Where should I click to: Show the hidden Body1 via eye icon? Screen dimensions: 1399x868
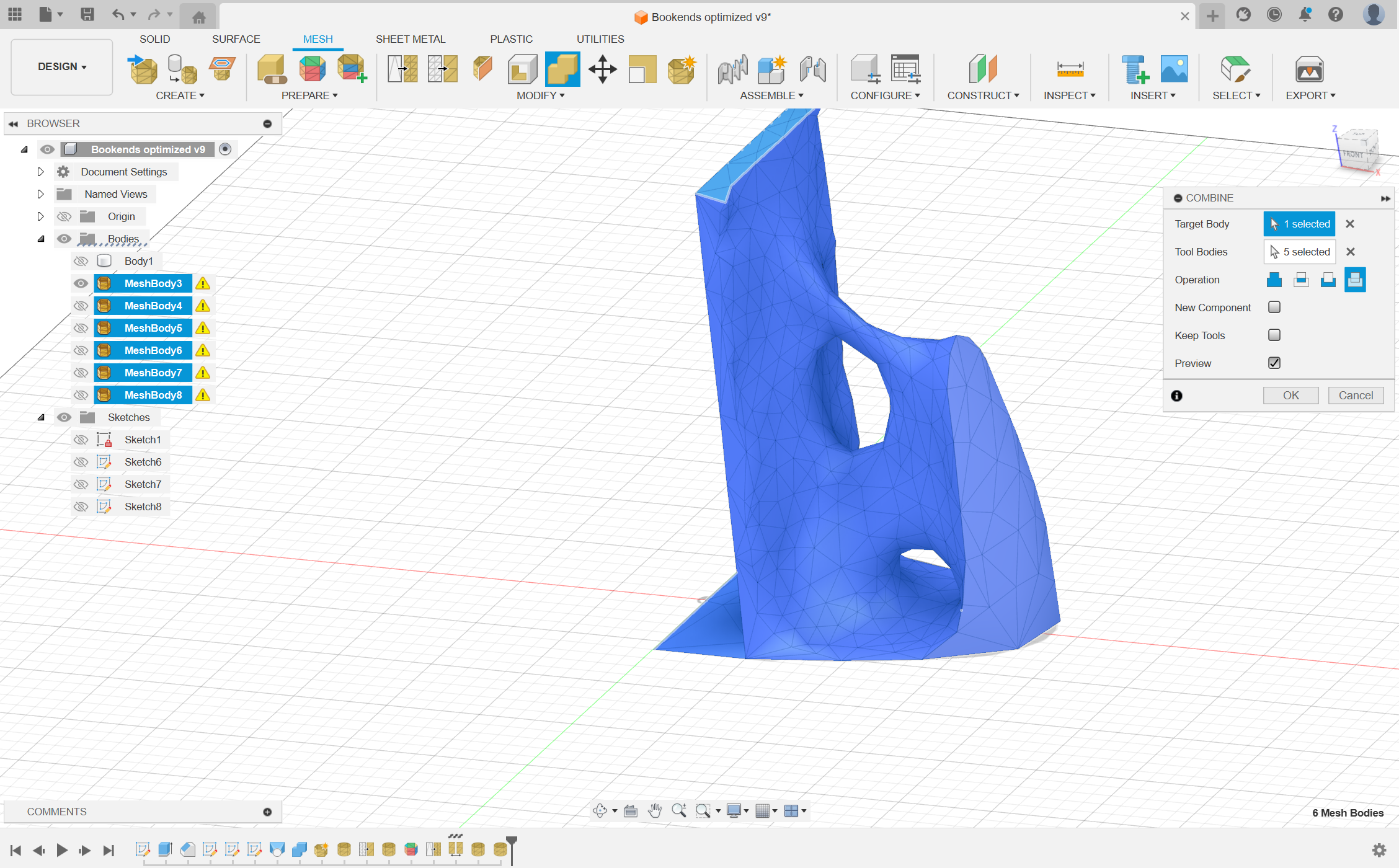point(81,261)
